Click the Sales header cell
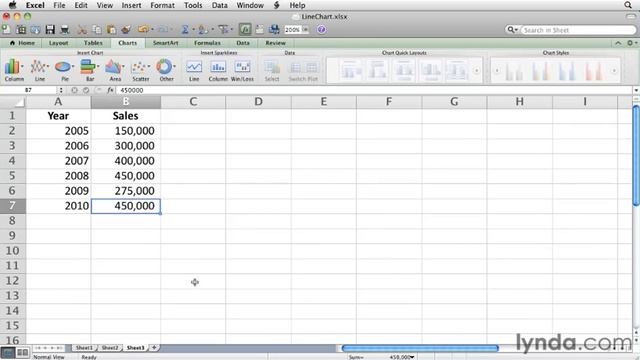The width and height of the screenshot is (640, 360). [126, 116]
